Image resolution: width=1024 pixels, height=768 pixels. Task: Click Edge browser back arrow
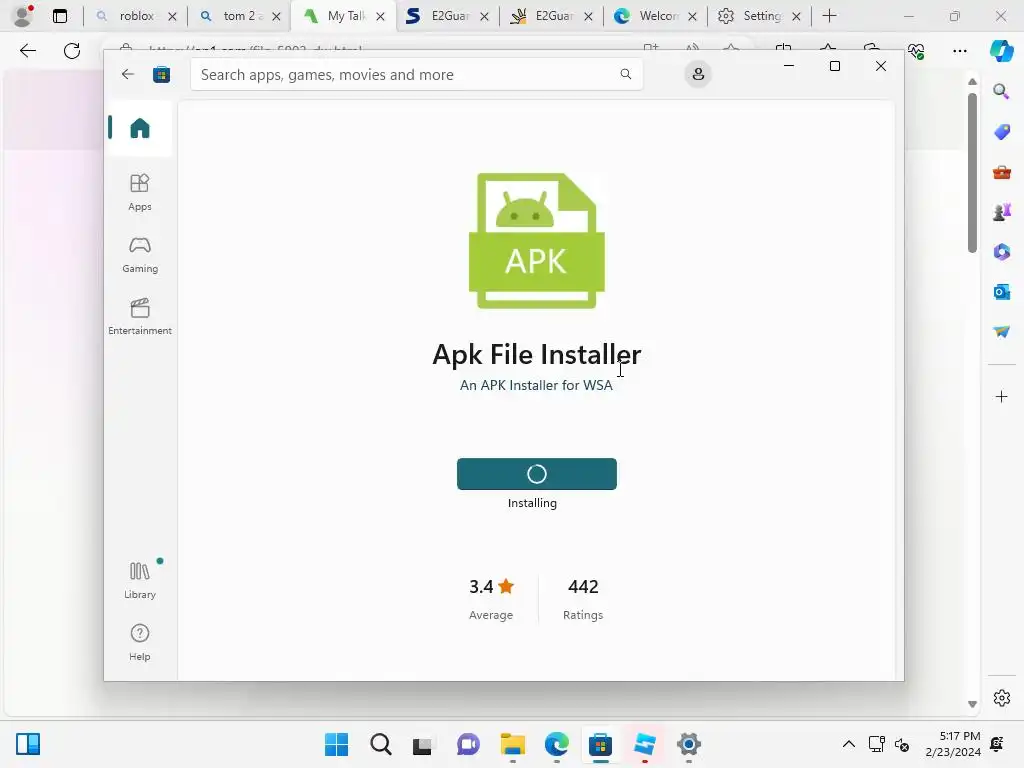click(x=27, y=51)
